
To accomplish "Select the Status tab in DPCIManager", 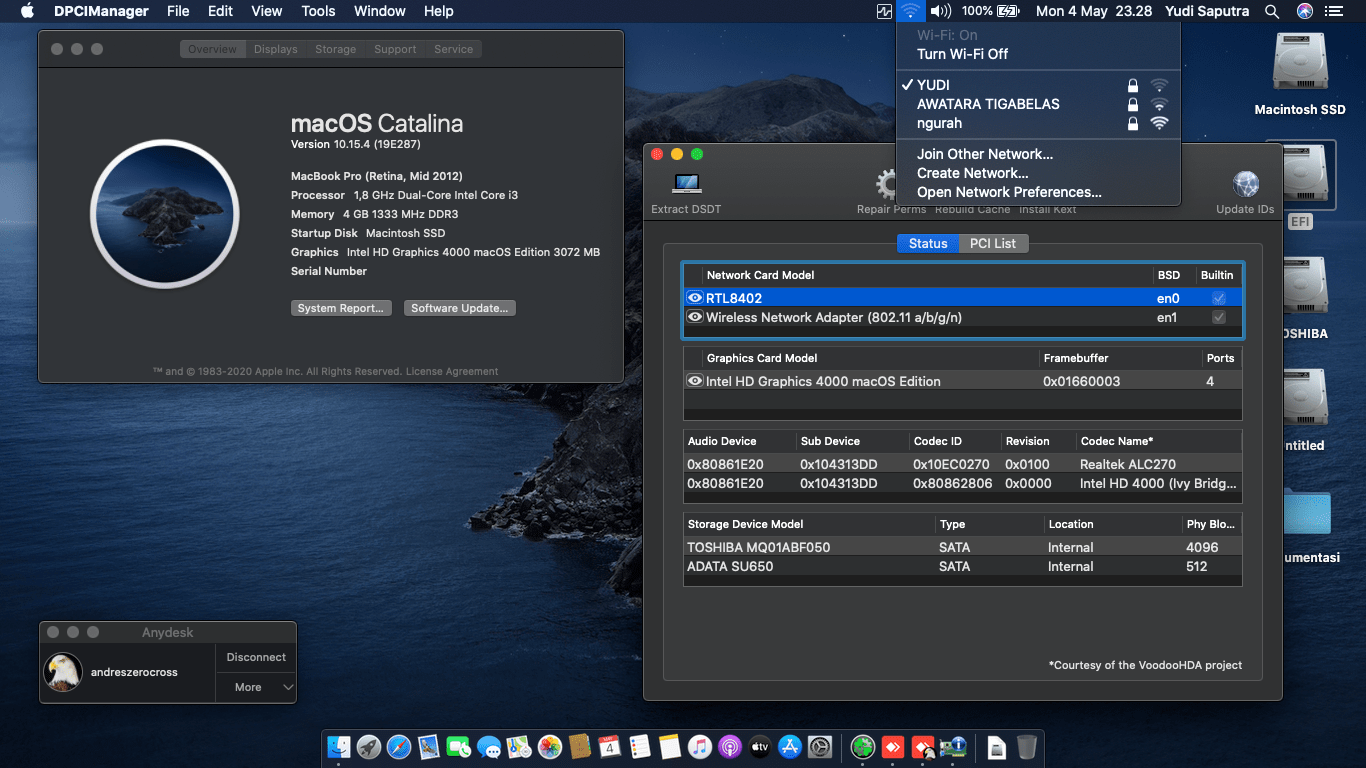I will (928, 243).
